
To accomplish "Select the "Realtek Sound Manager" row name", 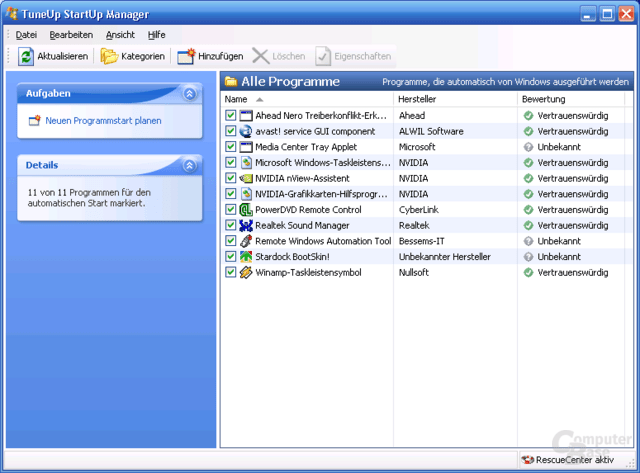I will tap(302, 225).
